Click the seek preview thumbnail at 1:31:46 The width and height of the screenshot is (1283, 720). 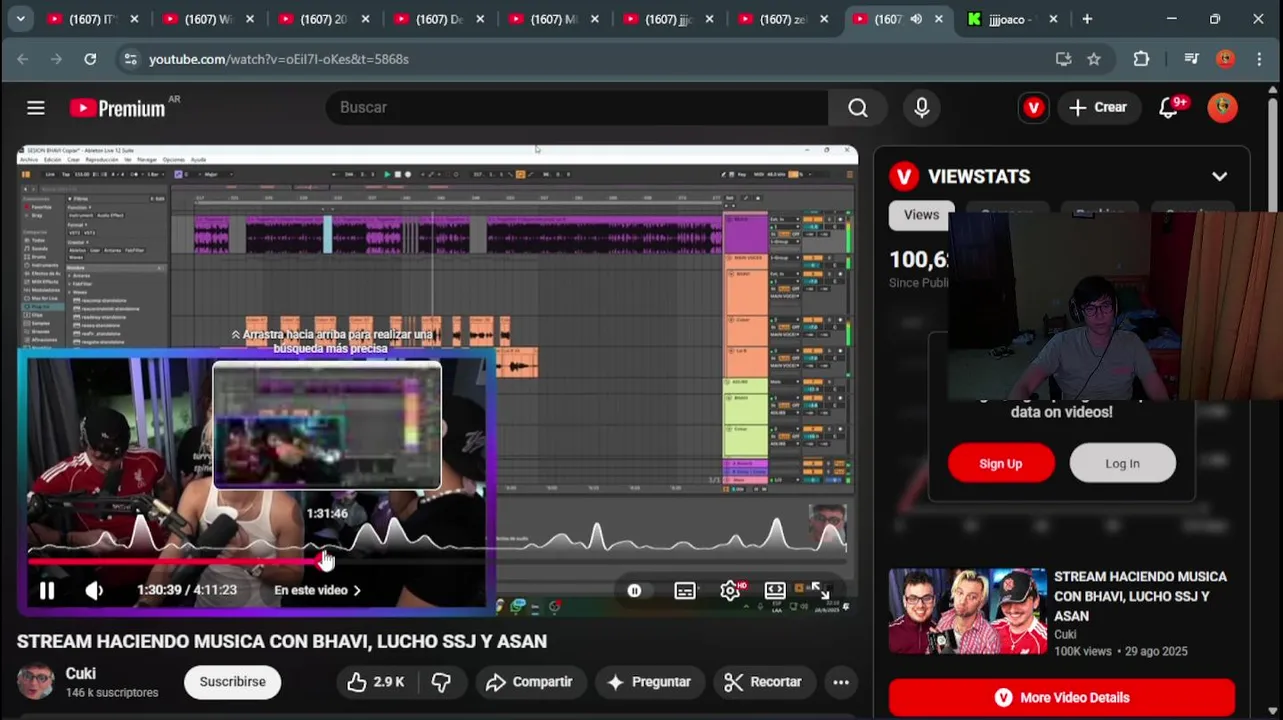pyautogui.click(x=327, y=425)
